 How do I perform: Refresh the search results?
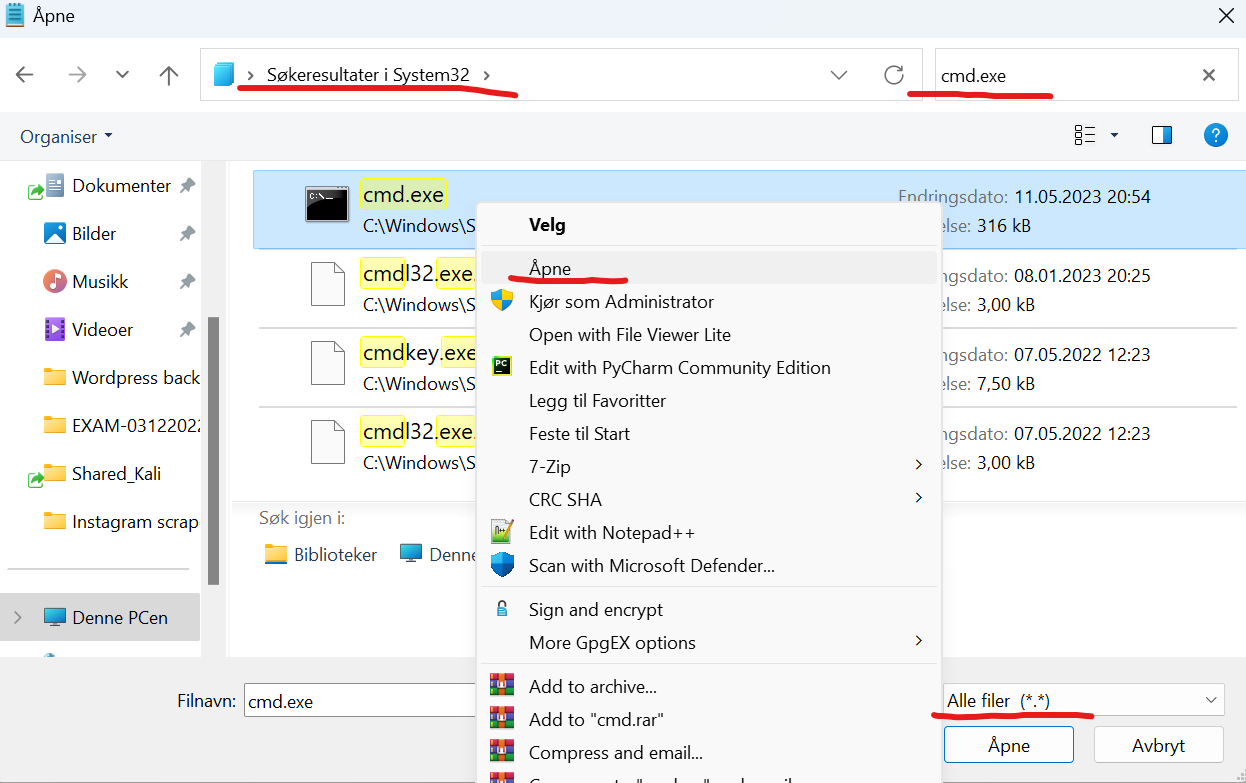(894, 75)
